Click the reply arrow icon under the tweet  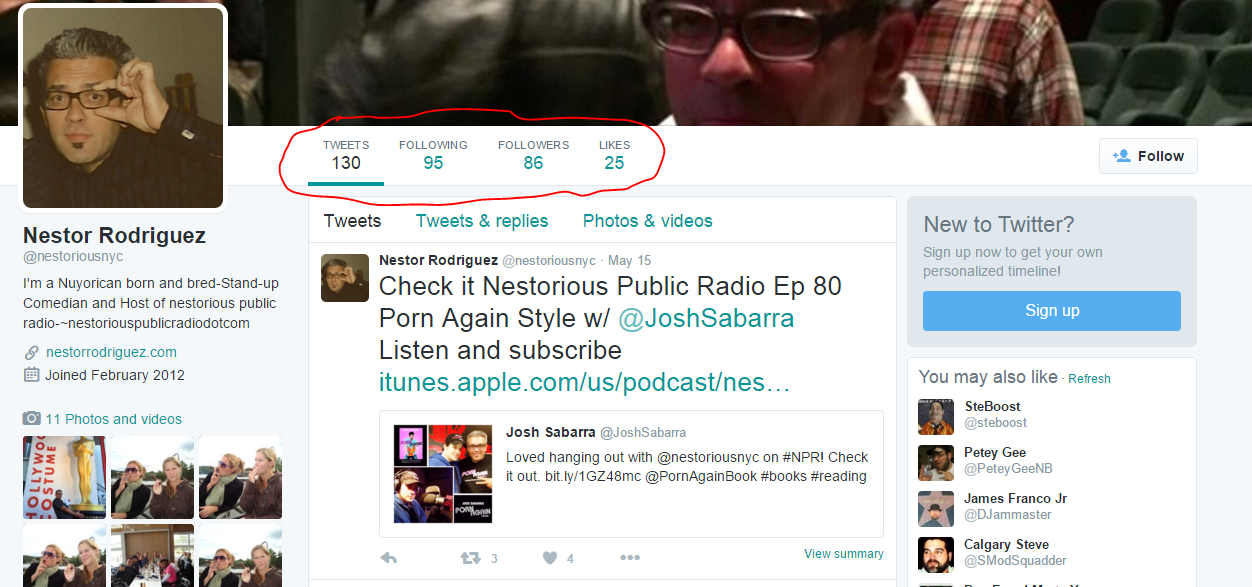tap(389, 558)
